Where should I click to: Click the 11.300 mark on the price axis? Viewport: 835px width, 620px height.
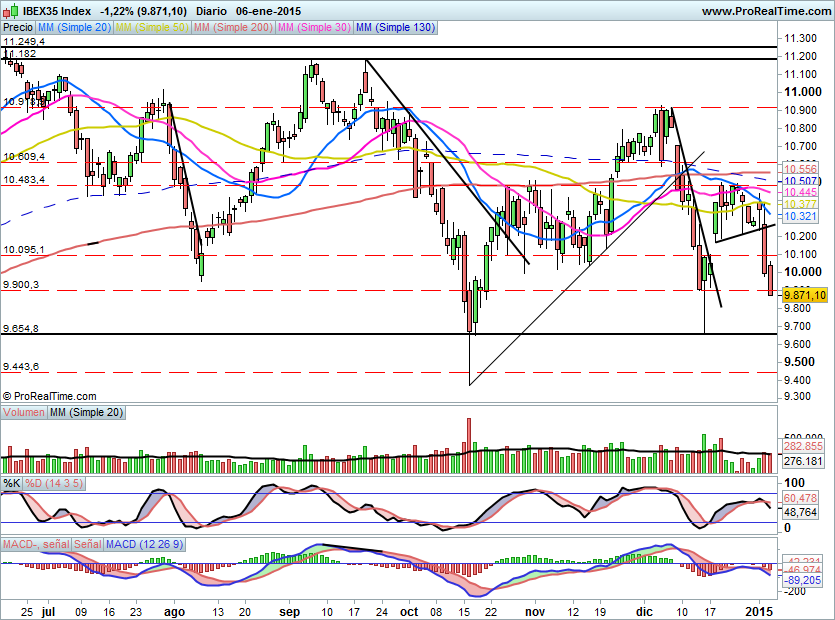tap(800, 38)
